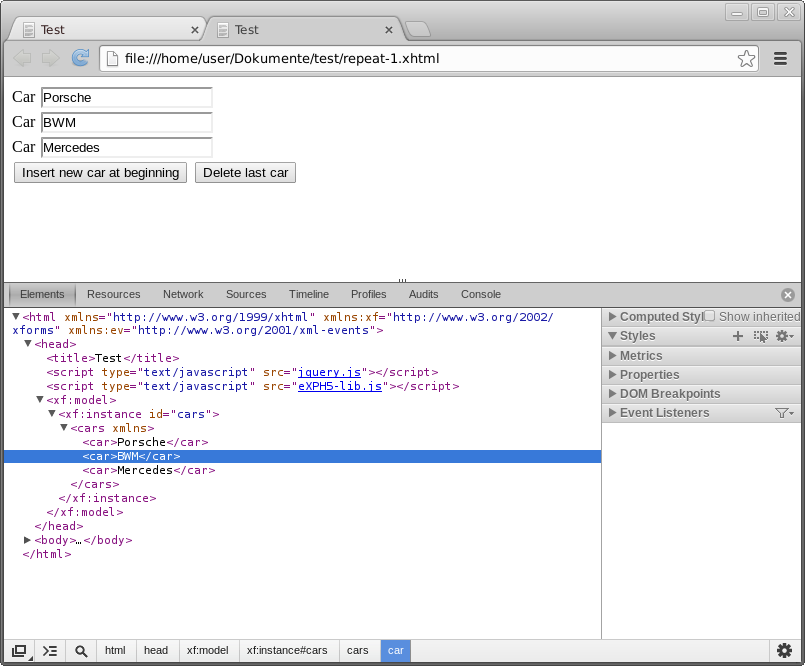
Task: Collapse the xf:instance cars node
Action: [51, 413]
